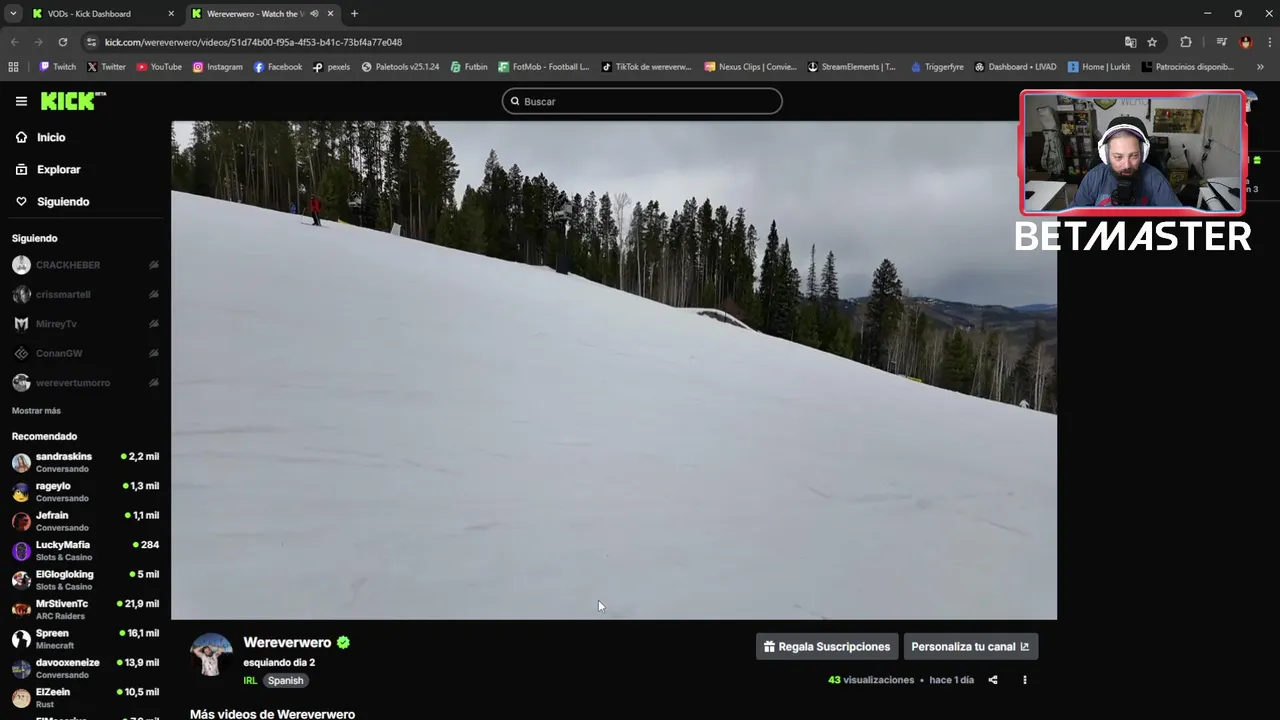Click the KICK logo

(72, 101)
